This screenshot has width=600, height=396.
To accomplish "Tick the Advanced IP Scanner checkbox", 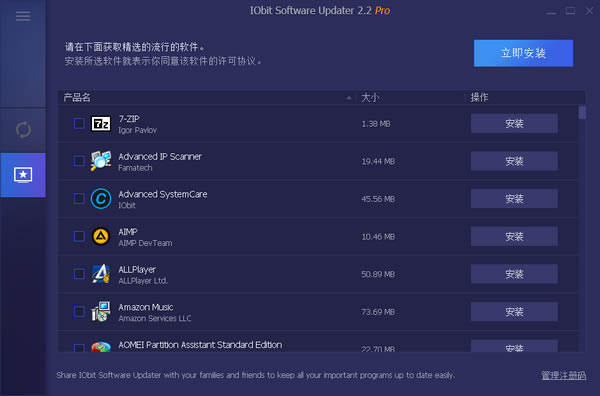I will pyautogui.click(x=79, y=161).
